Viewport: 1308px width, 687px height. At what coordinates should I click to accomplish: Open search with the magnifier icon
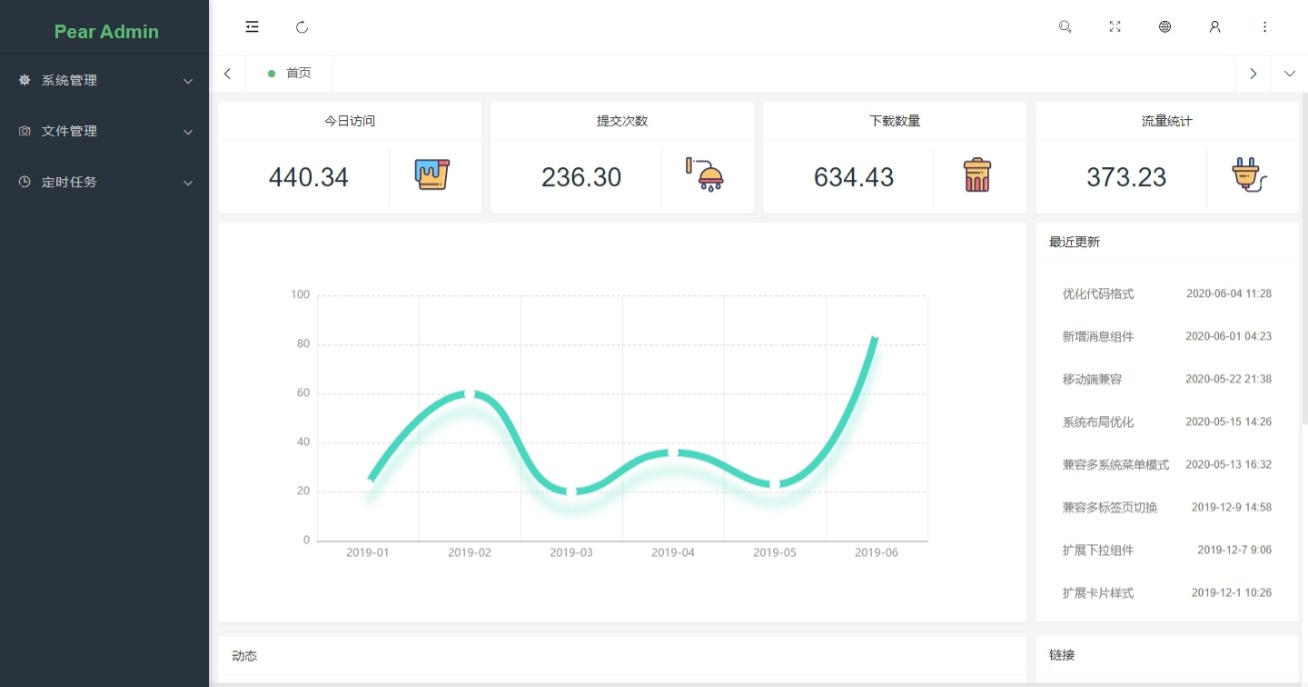click(x=1065, y=27)
